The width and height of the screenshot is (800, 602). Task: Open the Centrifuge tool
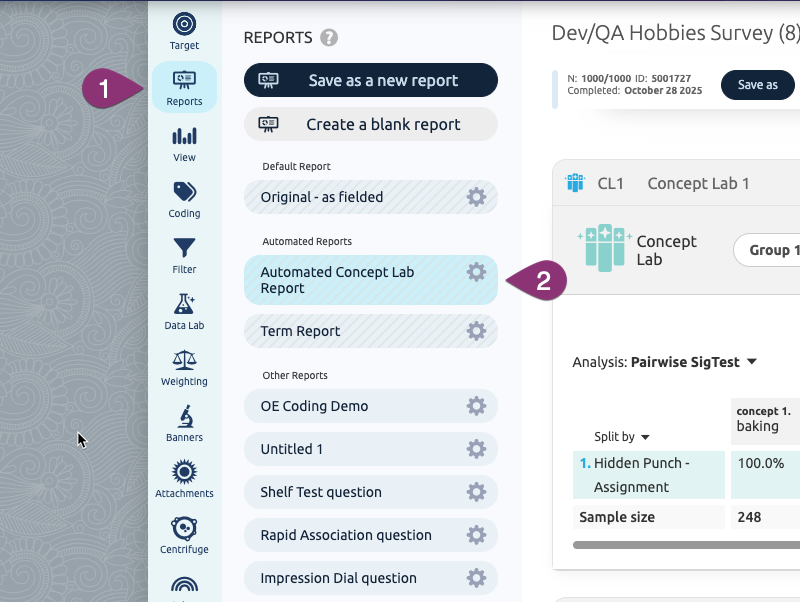184,535
